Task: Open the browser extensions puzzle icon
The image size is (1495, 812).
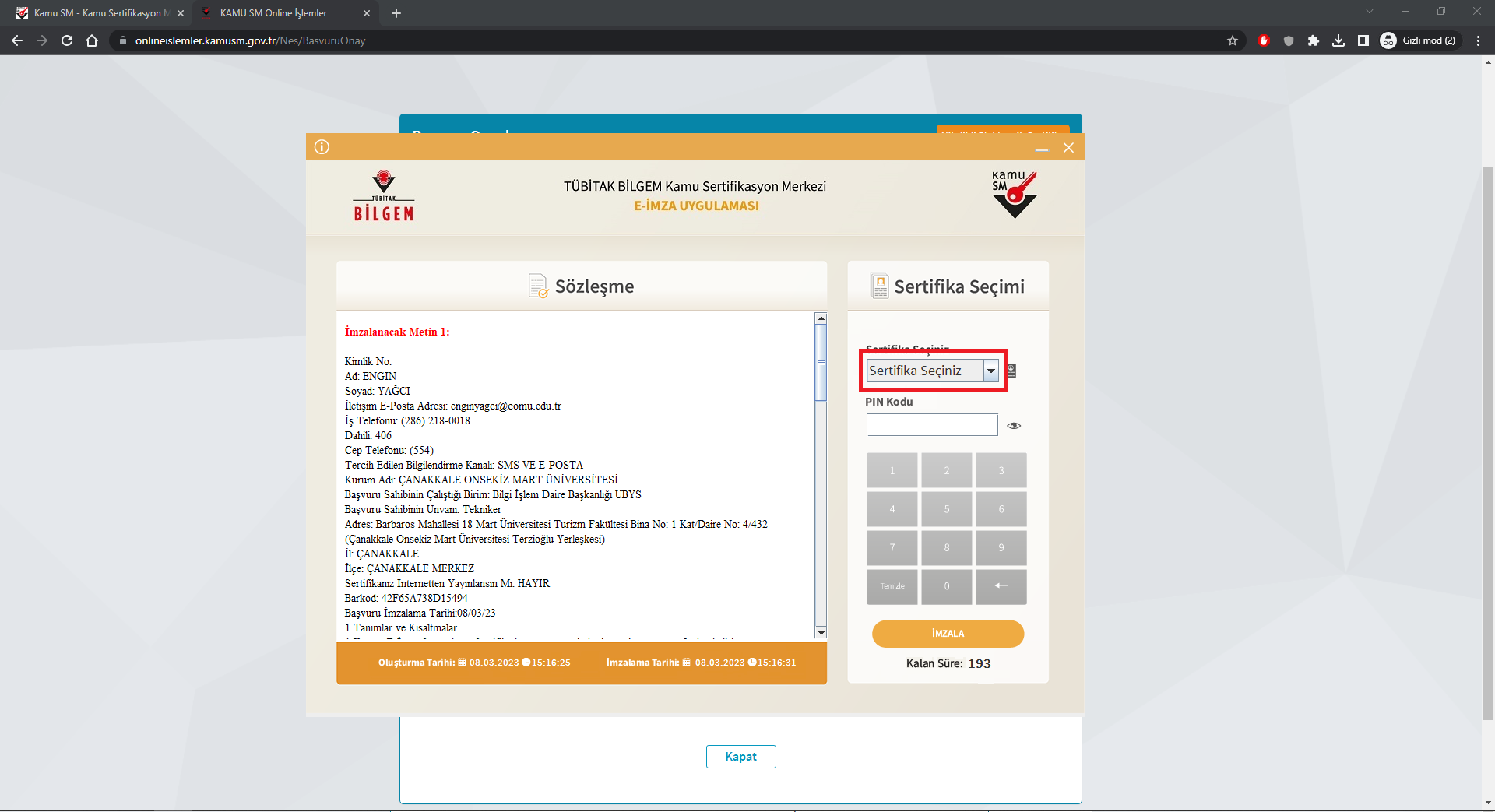Action: click(x=1314, y=40)
